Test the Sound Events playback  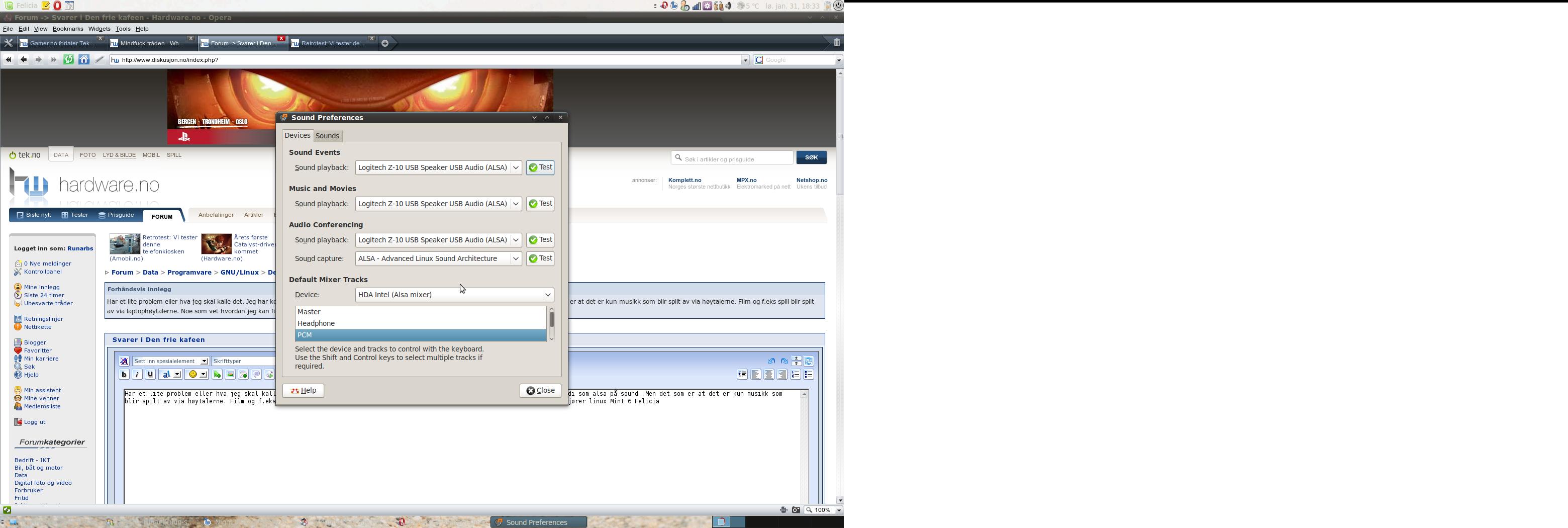(541, 167)
